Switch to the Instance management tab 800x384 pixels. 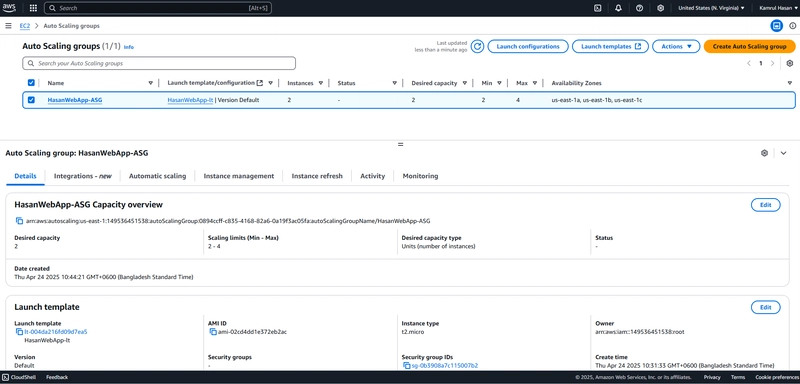tap(239, 176)
